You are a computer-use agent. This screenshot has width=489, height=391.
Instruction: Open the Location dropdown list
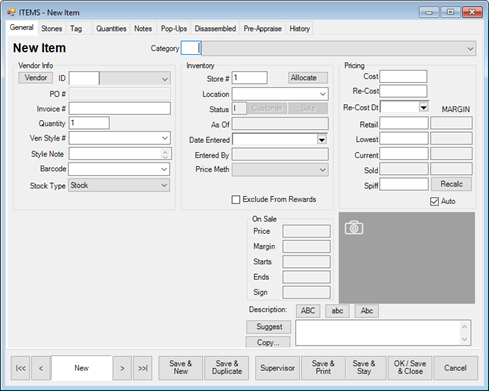[x=323, y=94]
